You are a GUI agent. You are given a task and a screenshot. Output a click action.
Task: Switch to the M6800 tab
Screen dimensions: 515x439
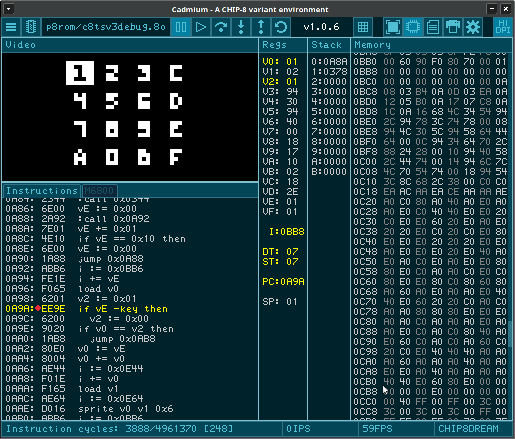(x=99, y=191)
